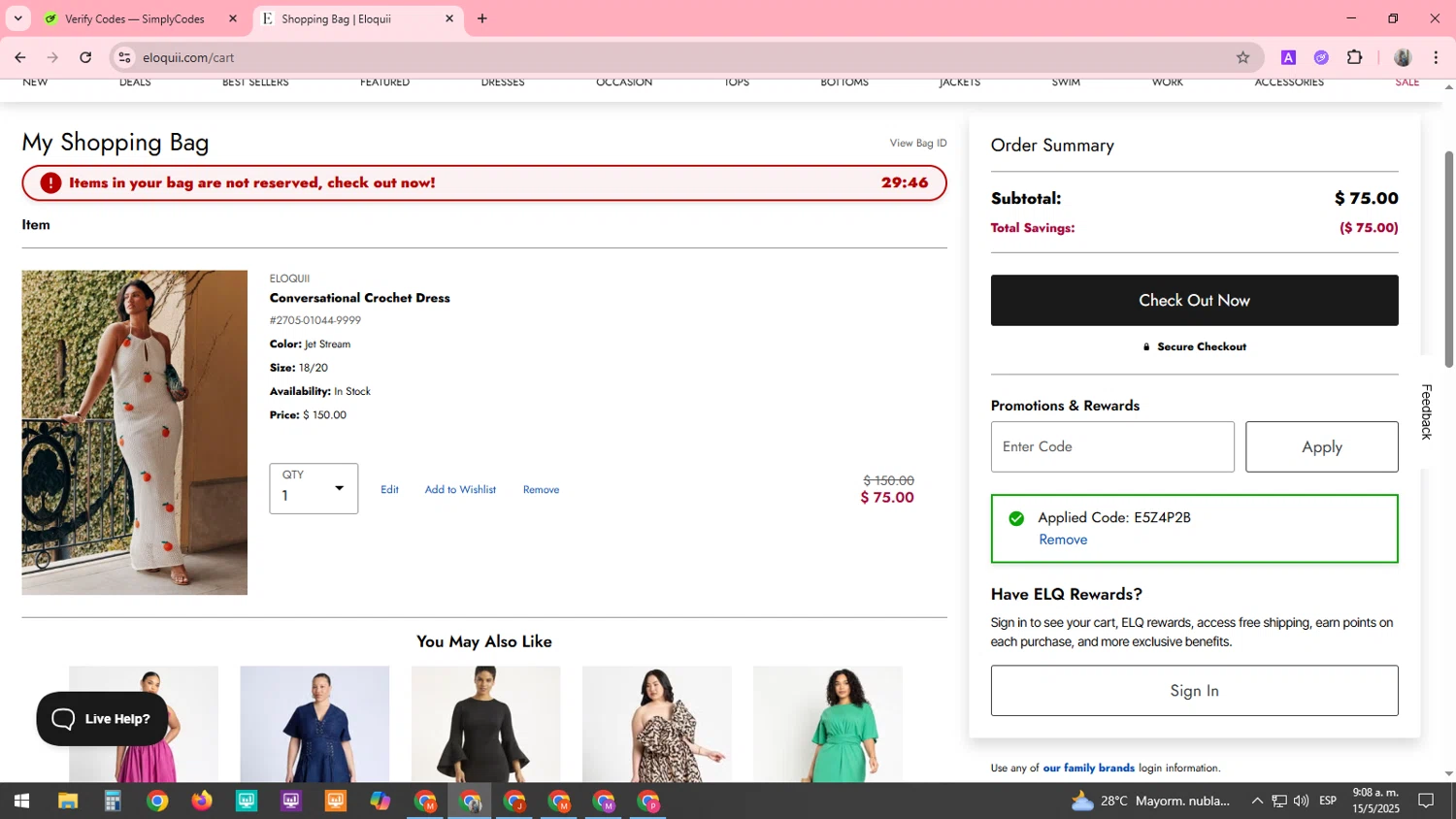Open Calculator from the taskbar

(113, 802)
